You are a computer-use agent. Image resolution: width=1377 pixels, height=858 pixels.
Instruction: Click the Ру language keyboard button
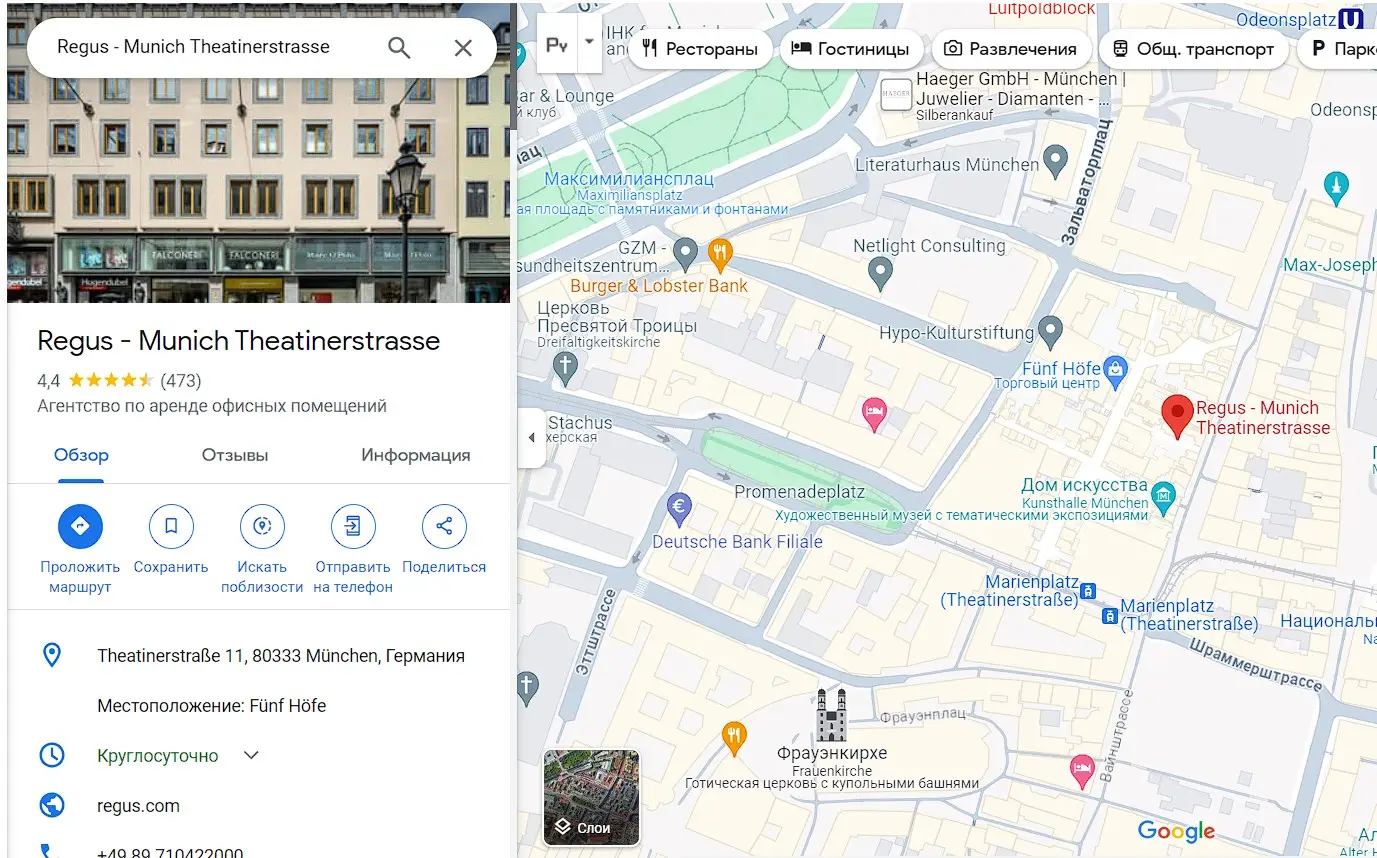point(557,44)
